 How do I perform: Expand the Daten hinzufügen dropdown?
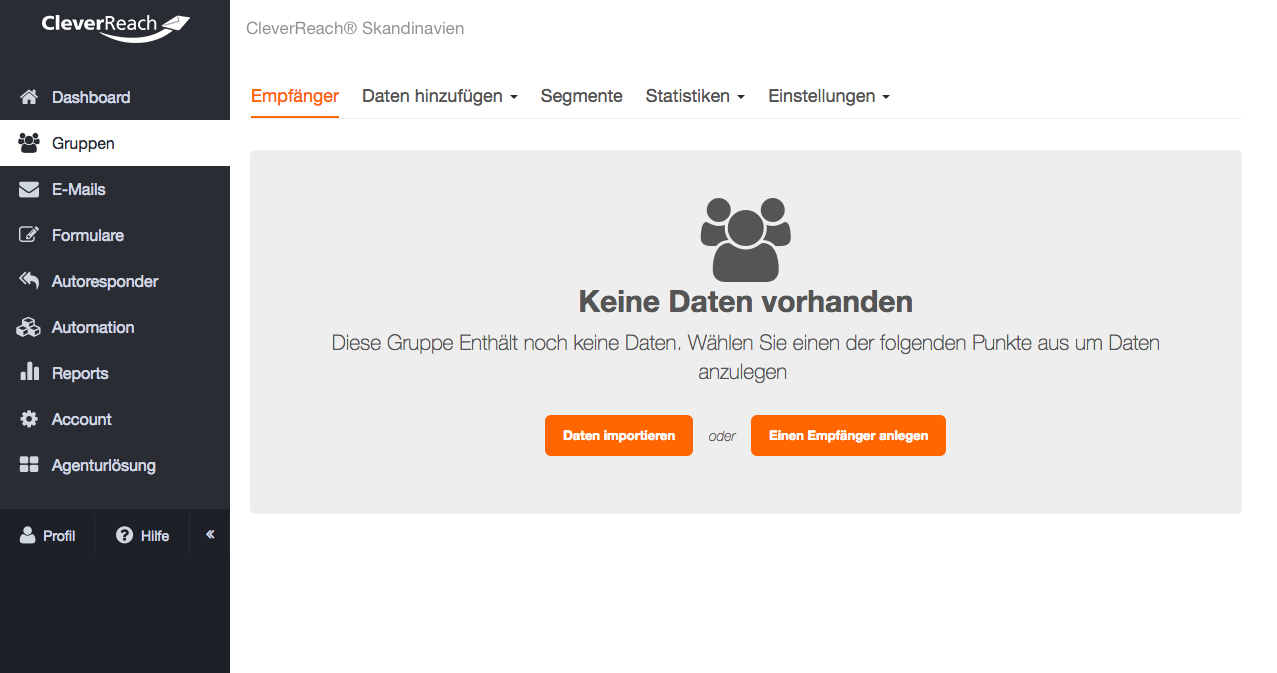pos(440,96)
